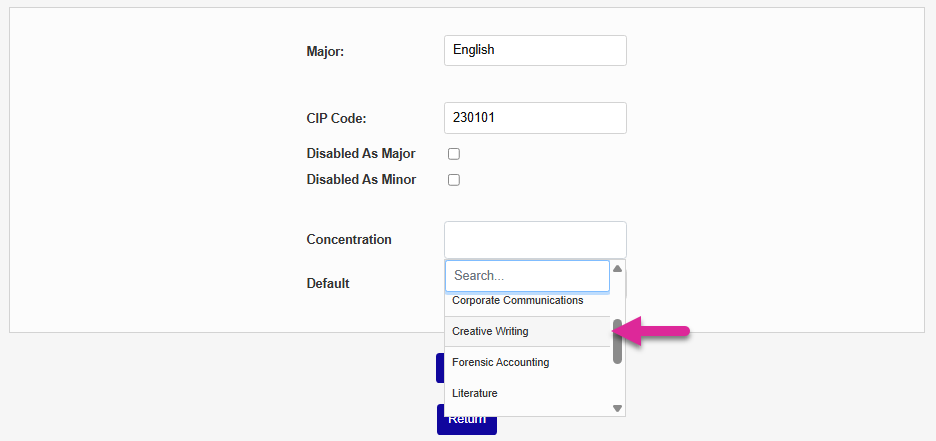
Task: Click the Default label
Action: coord(328,284)
